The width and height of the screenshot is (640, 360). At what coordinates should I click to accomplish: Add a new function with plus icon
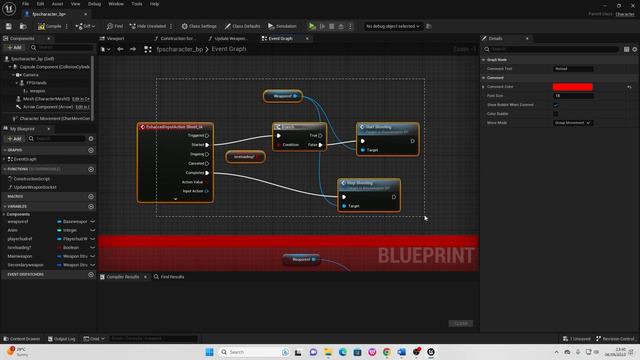(91, 169)
